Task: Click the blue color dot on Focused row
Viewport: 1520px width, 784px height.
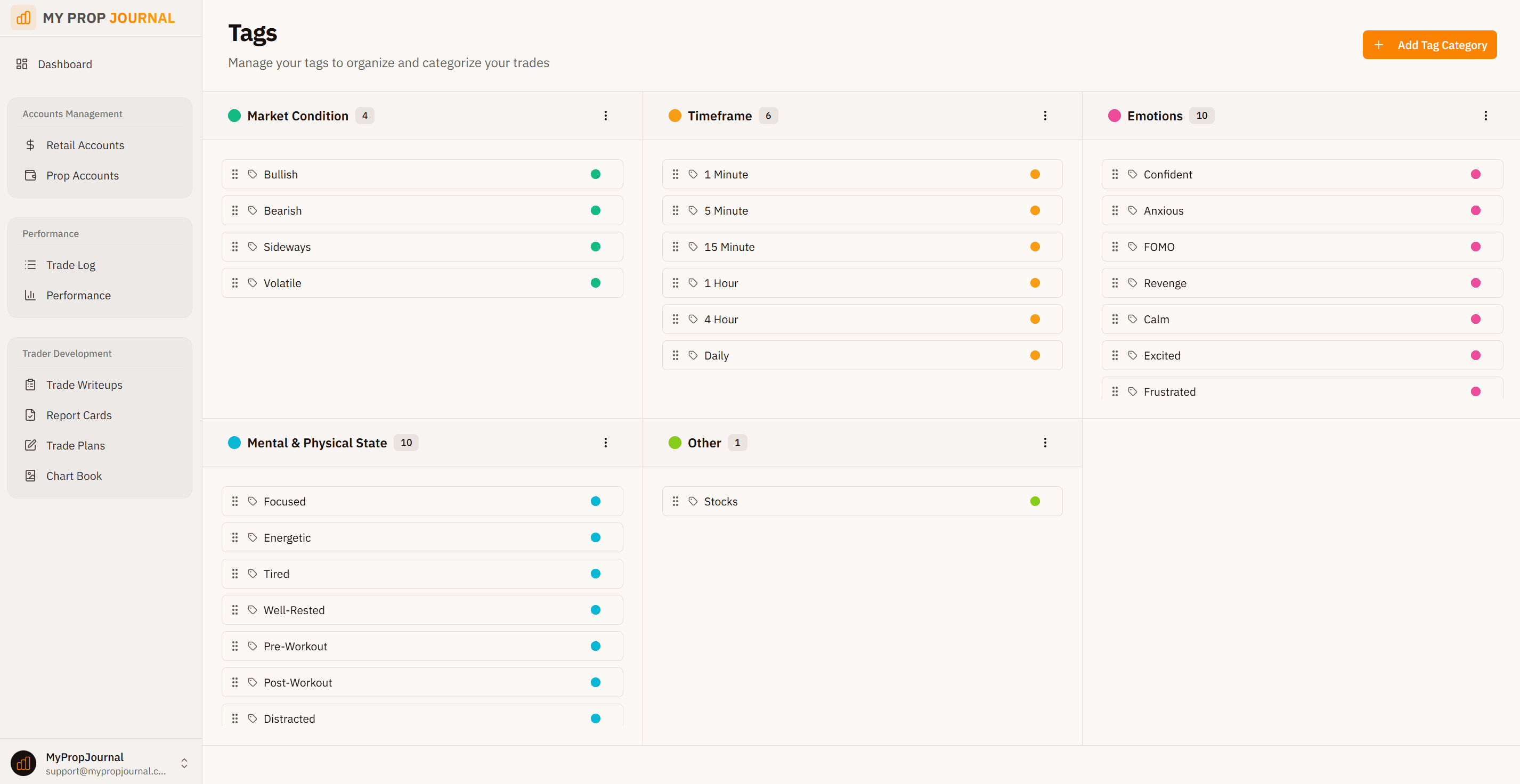Action: click(595, 501)
